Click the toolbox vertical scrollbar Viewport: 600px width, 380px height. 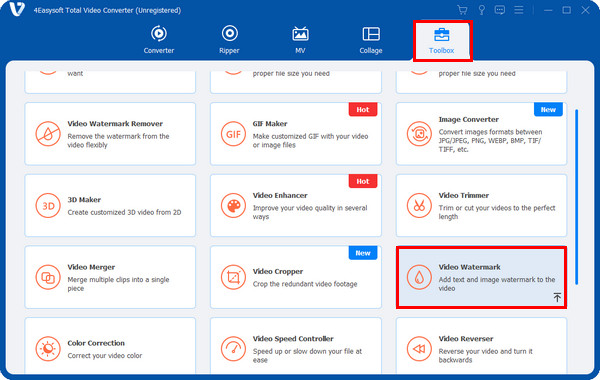(x=576, y=197)
